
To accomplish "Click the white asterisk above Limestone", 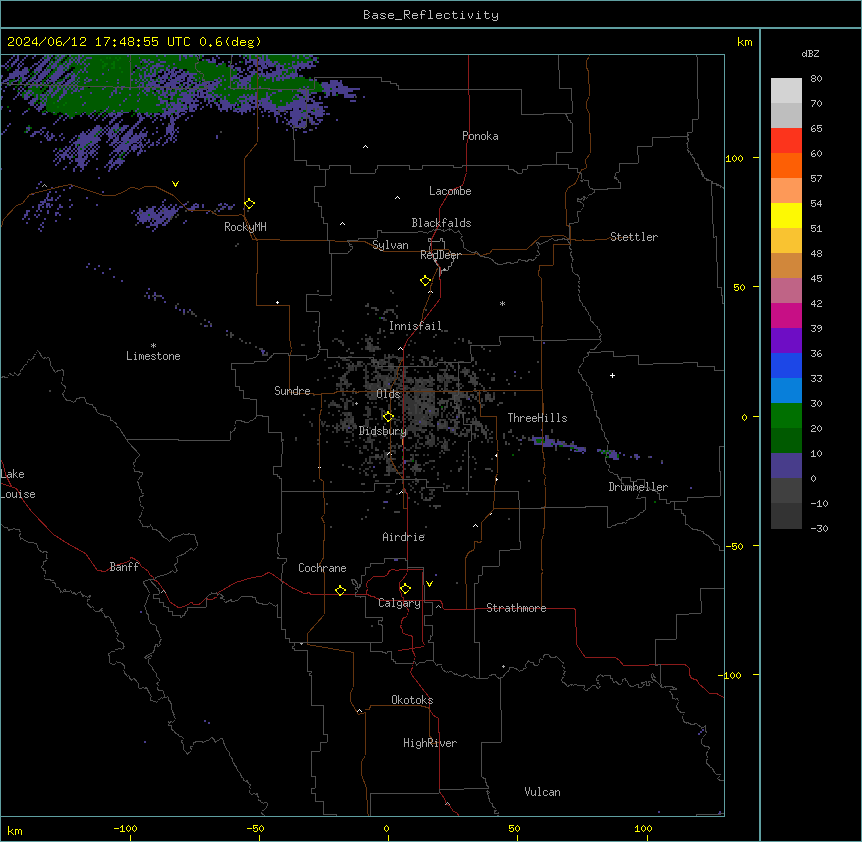I will coord(153,345).
